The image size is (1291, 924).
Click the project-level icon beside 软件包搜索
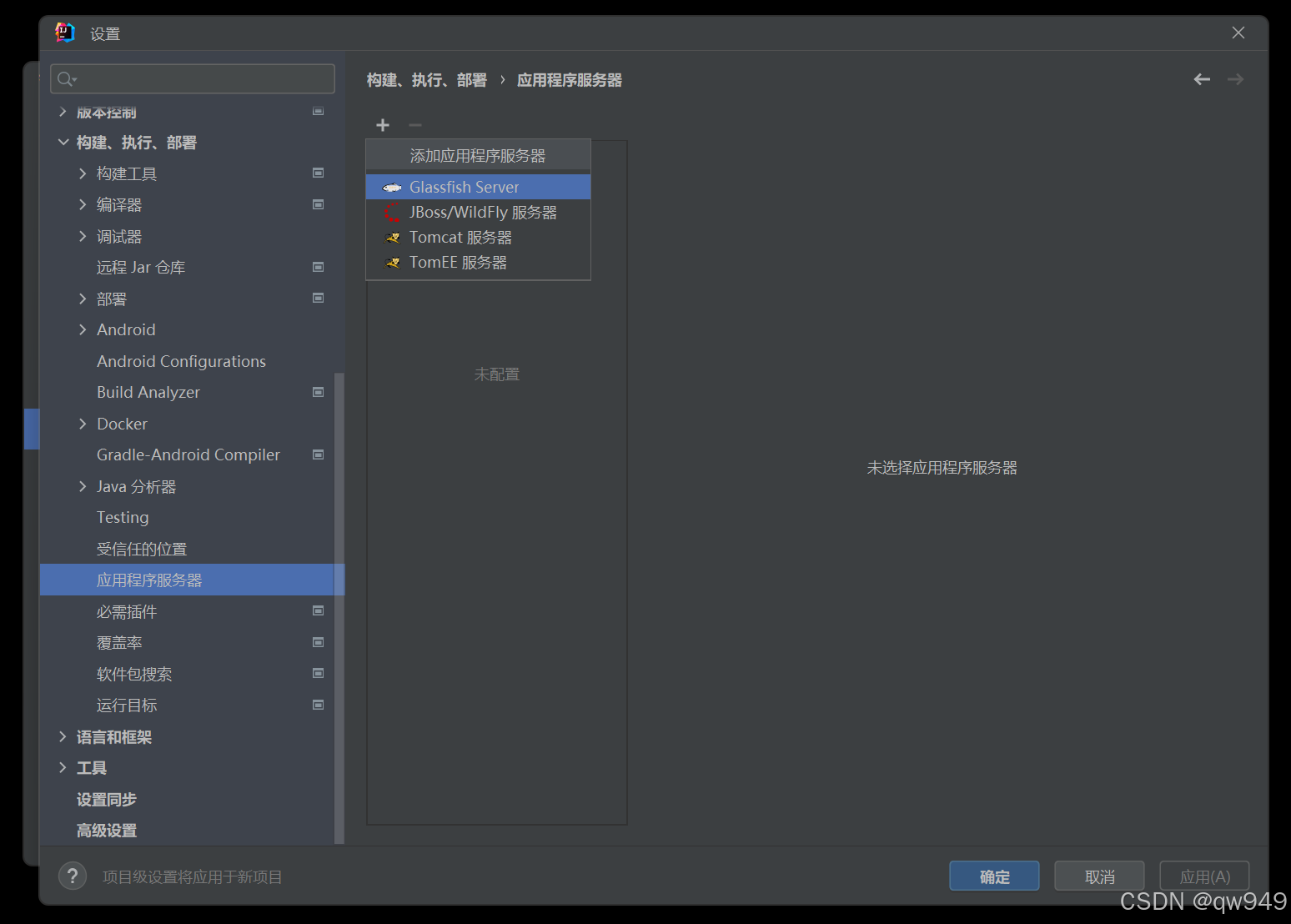click(x=318, y=673)
